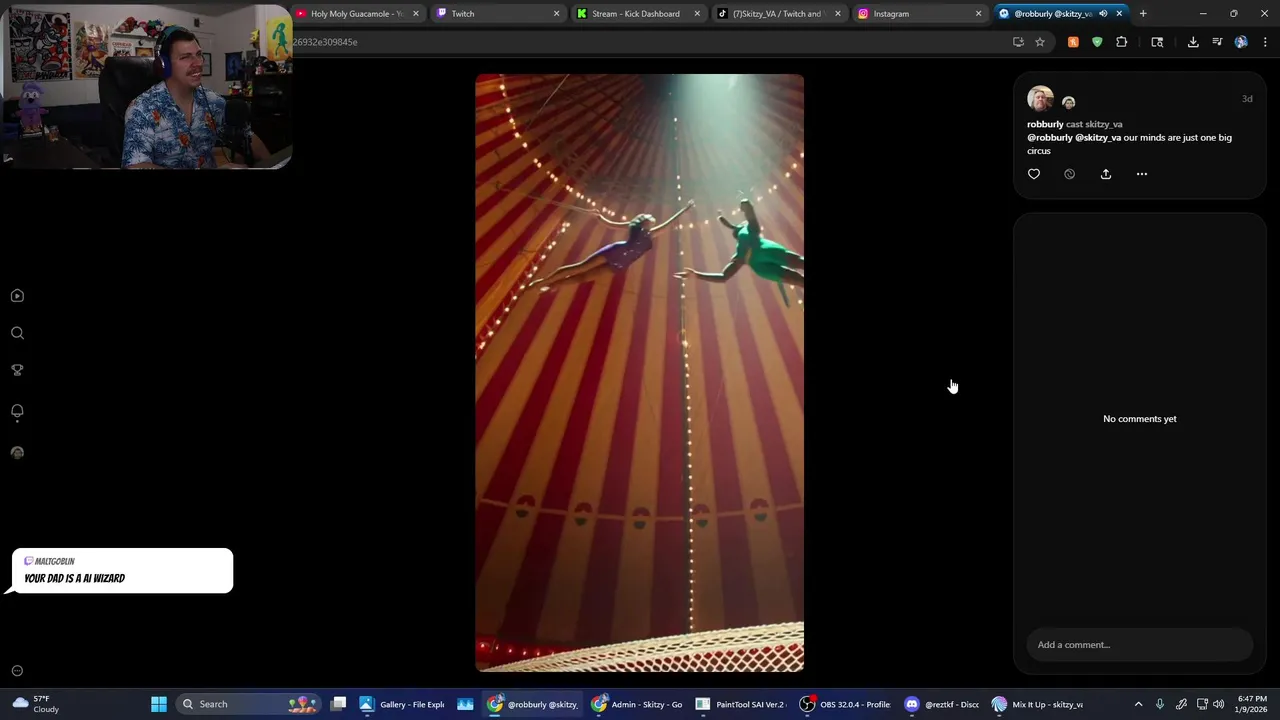The height and width of the screenshot is (720, 1280).
Task: Open search from the left sidebar magnifier
Action: (17, 333)
